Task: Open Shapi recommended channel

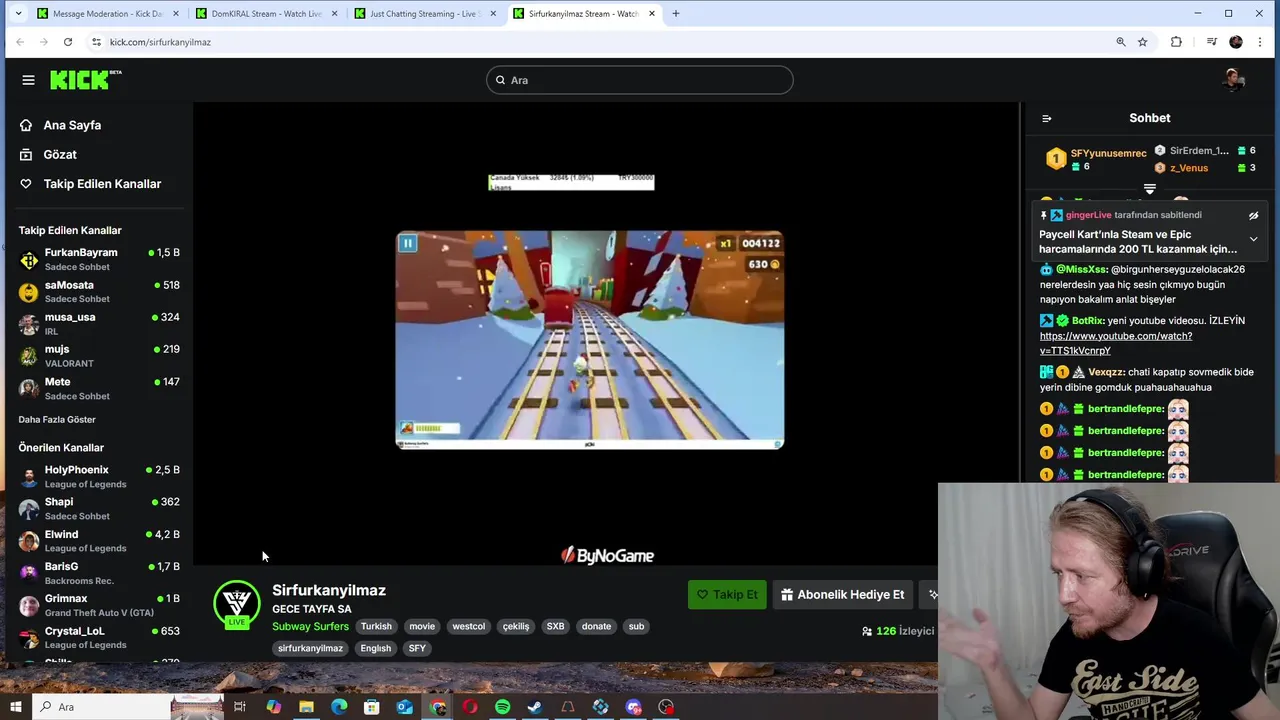Action: pos(97,508)
